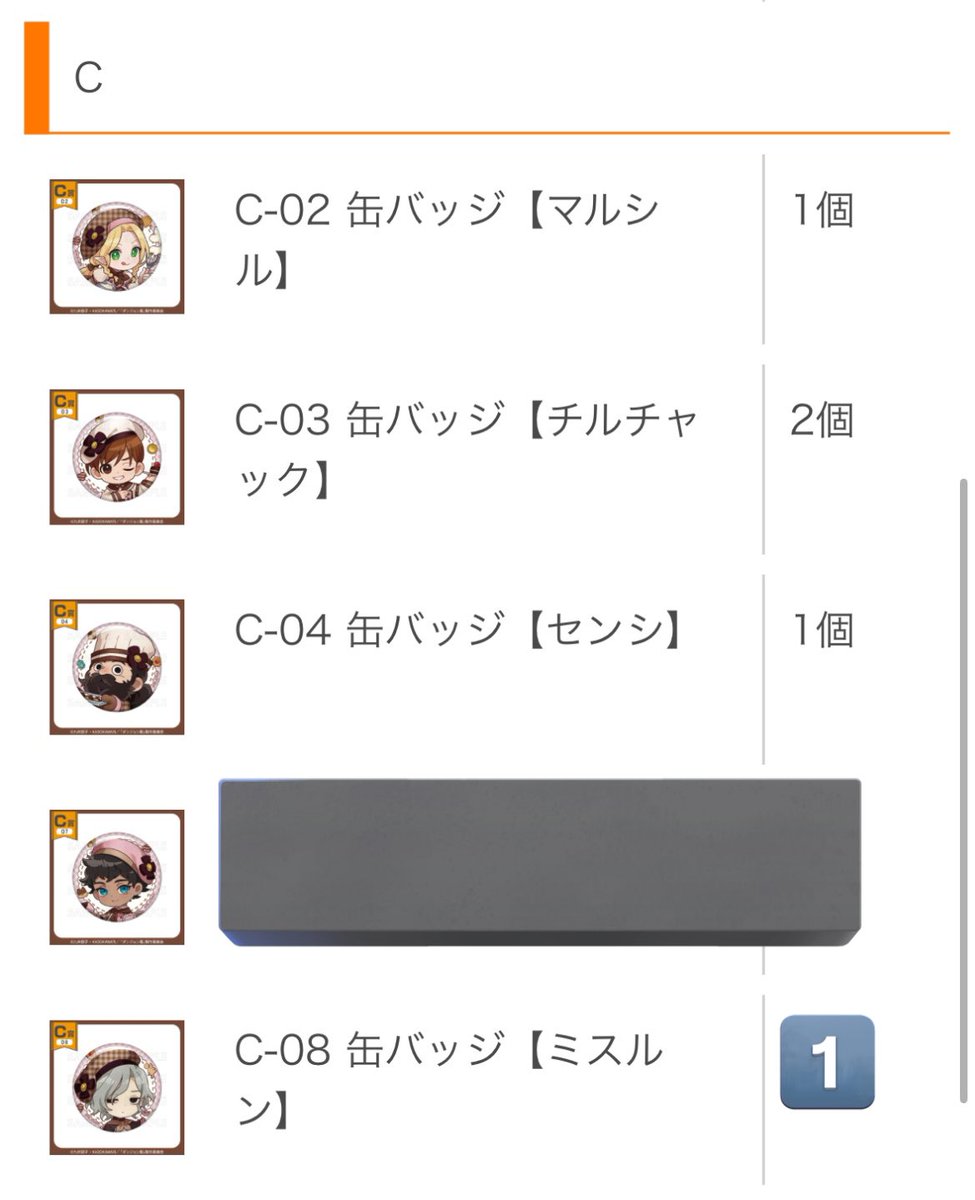Select the C-03 缶バッジ【チルチャック】 item text
Image resolution: width=975 pixels, height=1200 pixels.
tap(467, 450)
